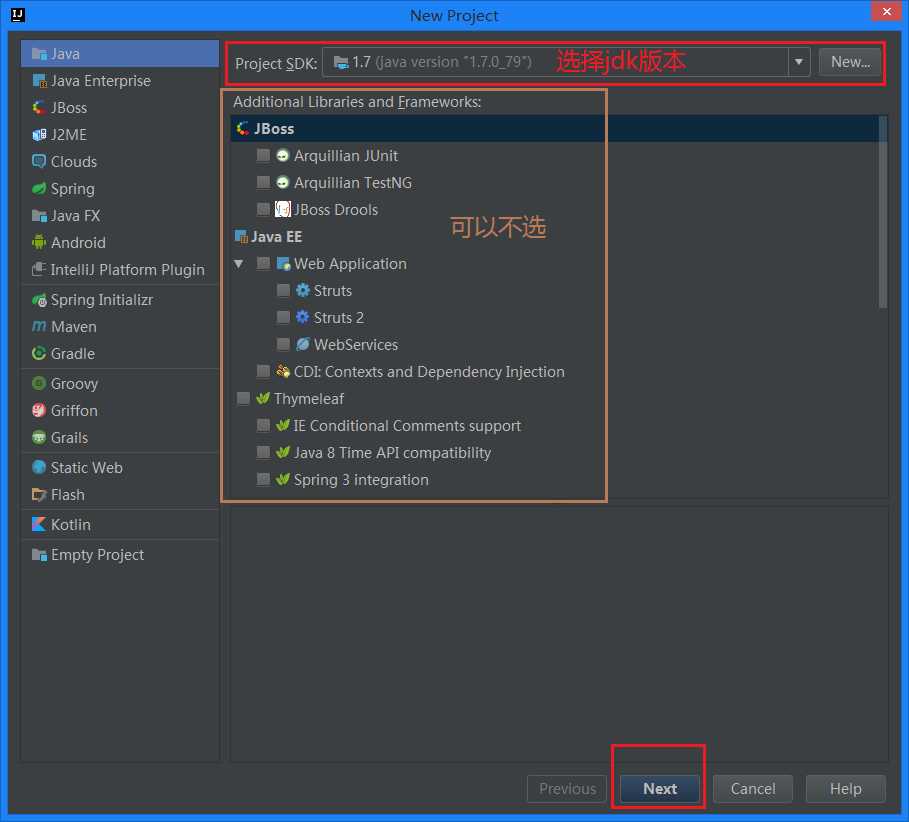Select the Kotlin K icon
This screenshot has width=909, height=822.
click(x=39, y=525)
